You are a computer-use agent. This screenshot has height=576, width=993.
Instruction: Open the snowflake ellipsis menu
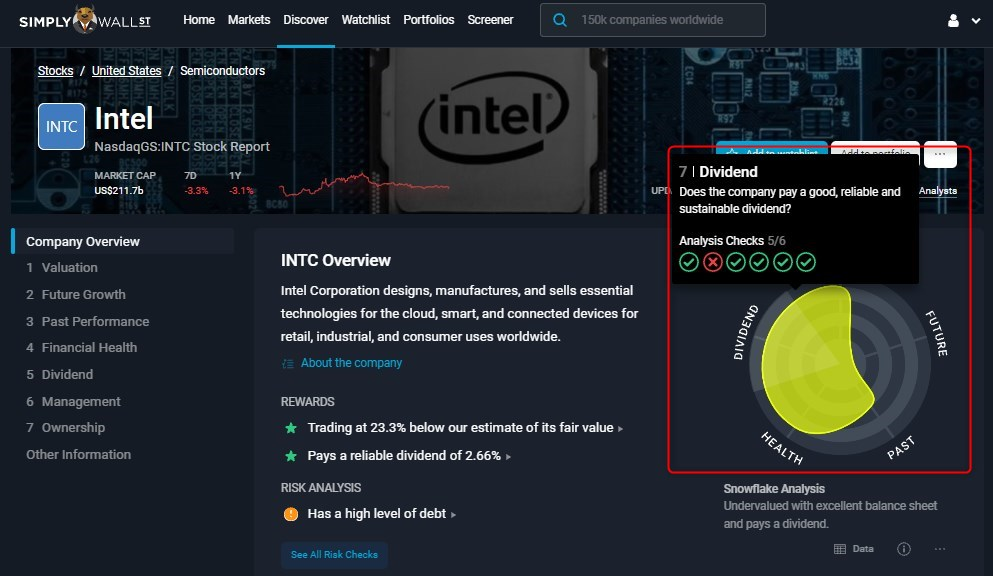(940, 549)
